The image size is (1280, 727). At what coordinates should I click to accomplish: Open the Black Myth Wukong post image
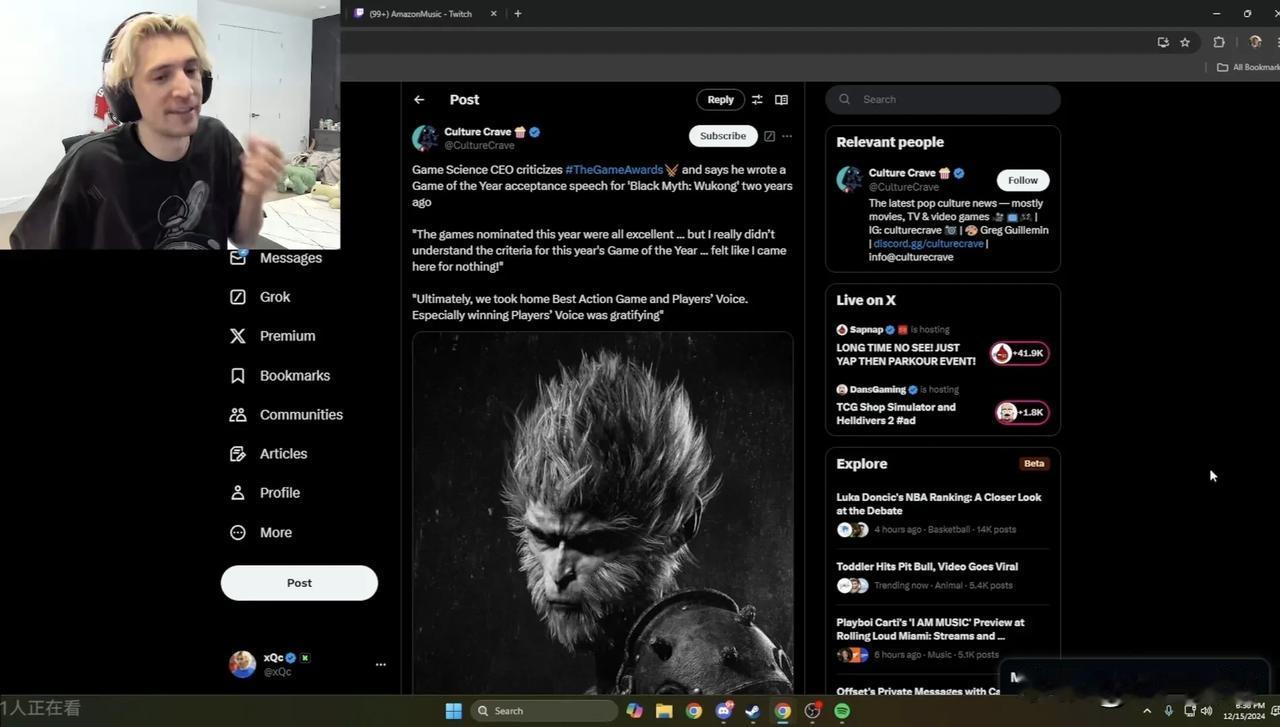tap(603, 513)
